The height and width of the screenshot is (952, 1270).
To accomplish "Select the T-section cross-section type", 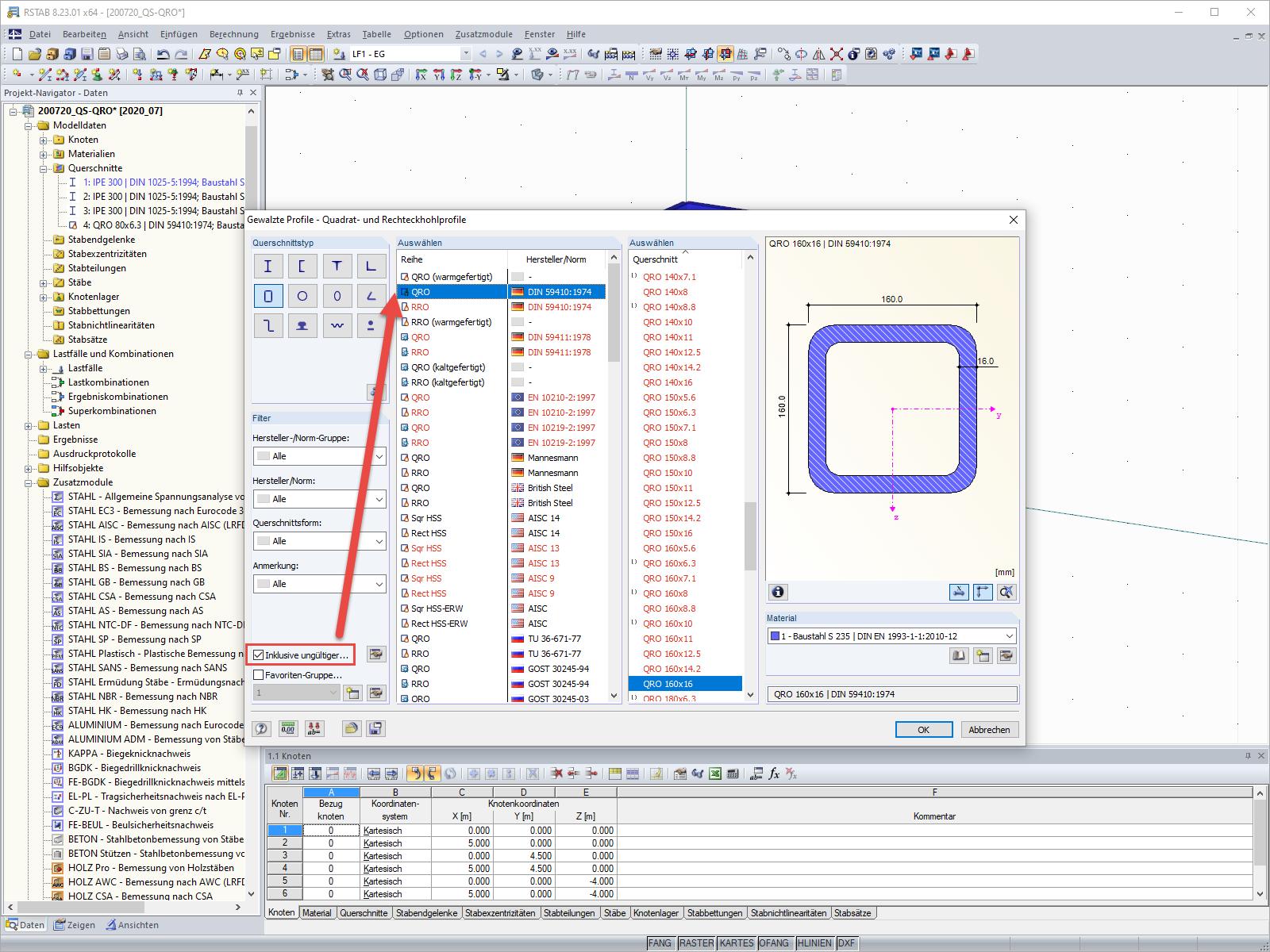I will [337, 267].
